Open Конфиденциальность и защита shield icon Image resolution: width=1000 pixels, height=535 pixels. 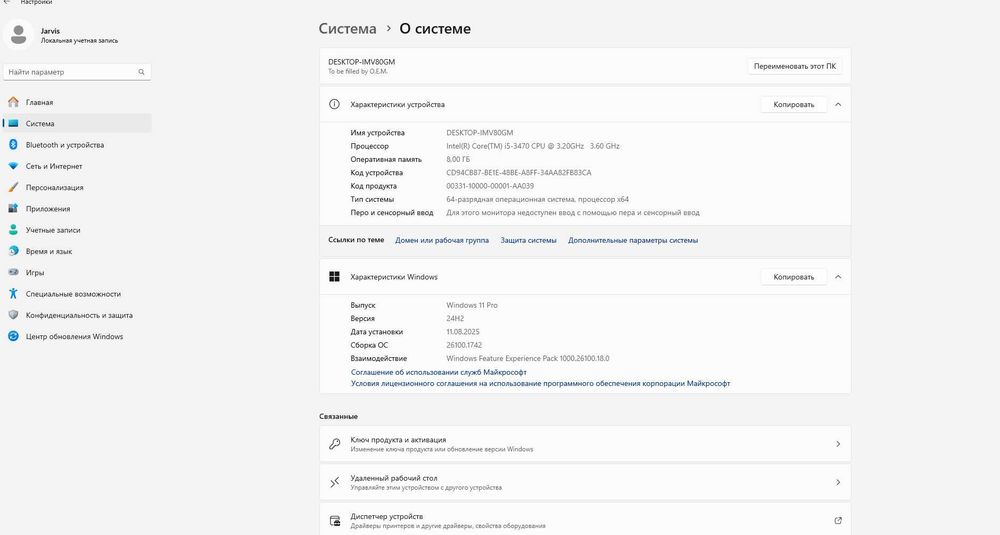pyautogui.click(x=13, y=315)
